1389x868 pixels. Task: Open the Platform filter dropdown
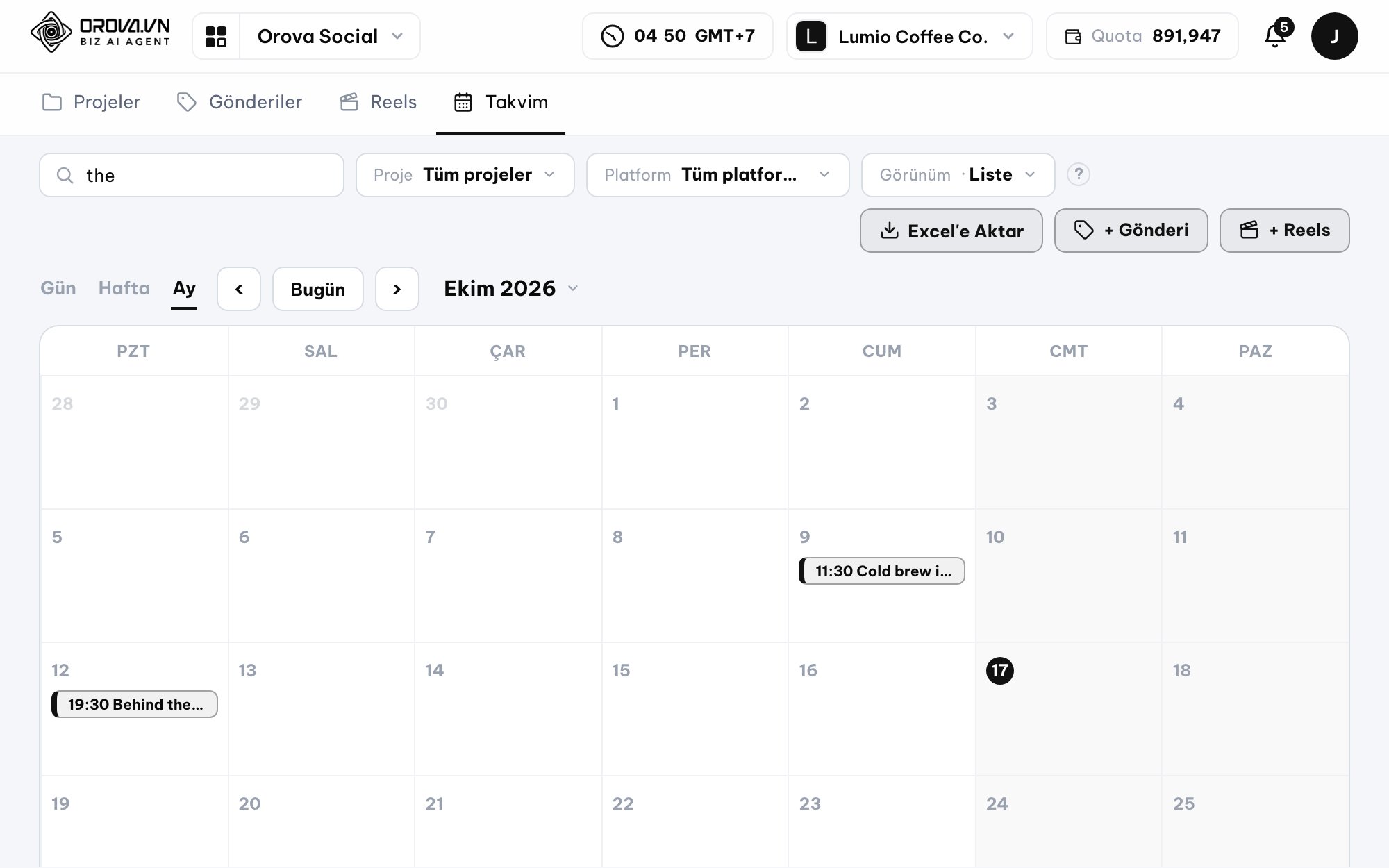[x=718, y=175]
